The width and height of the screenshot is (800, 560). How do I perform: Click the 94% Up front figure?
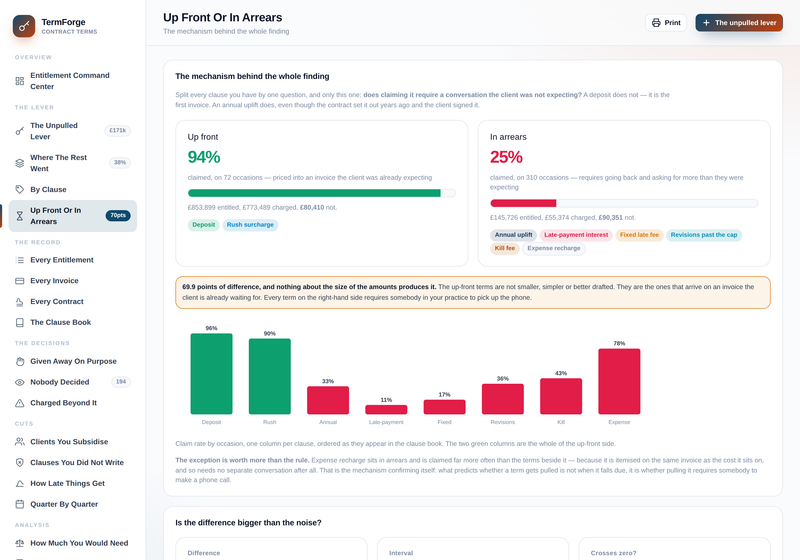click(x=204, y=157)
